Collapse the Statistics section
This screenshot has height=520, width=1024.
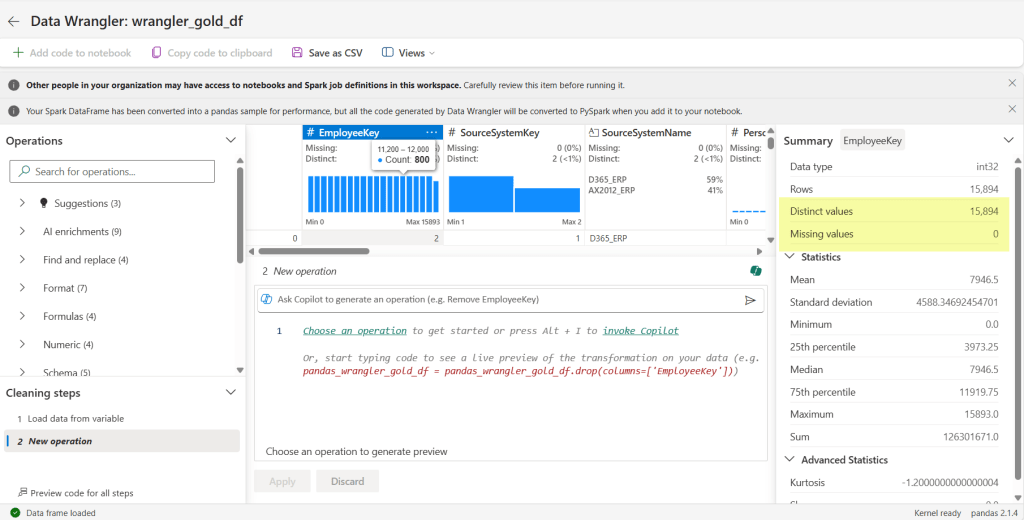[x=790, y=257]
